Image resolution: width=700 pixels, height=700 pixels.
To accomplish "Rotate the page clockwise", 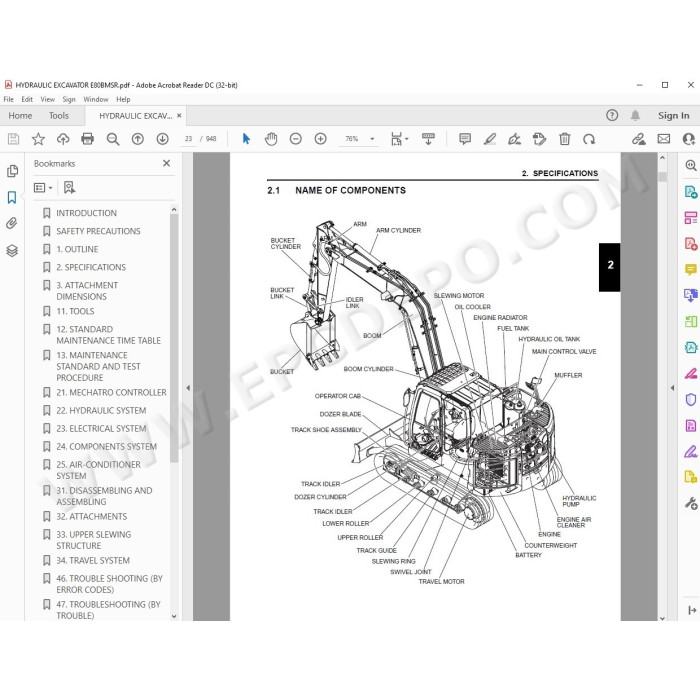I will 589,139.
